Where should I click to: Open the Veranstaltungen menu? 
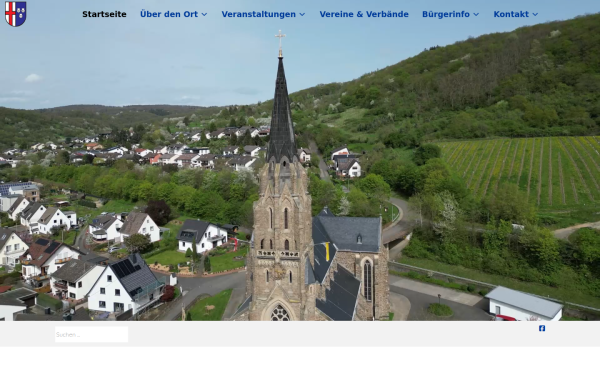[258, 14]
